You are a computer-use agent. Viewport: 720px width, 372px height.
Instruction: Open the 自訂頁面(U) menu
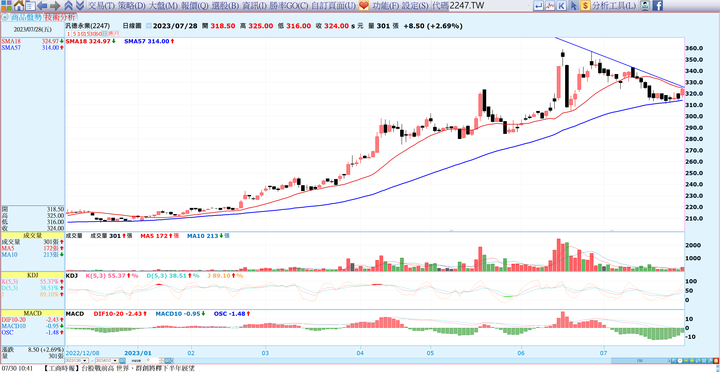click(333, 6)
